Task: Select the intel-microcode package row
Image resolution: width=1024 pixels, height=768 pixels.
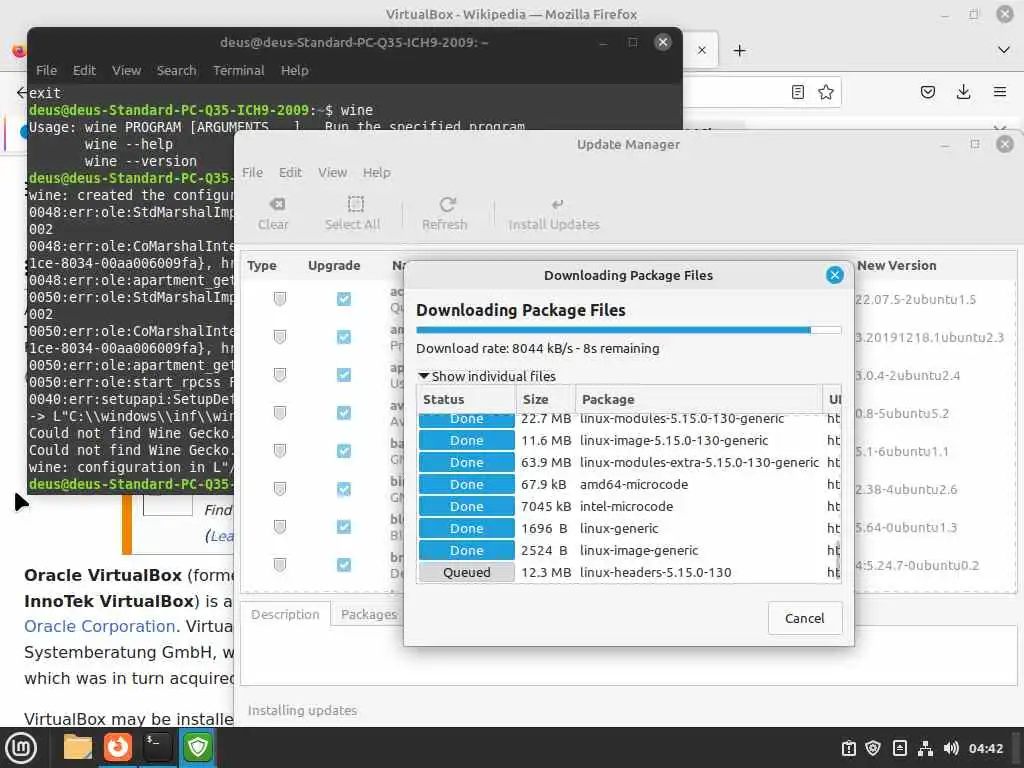Action: 628,507
